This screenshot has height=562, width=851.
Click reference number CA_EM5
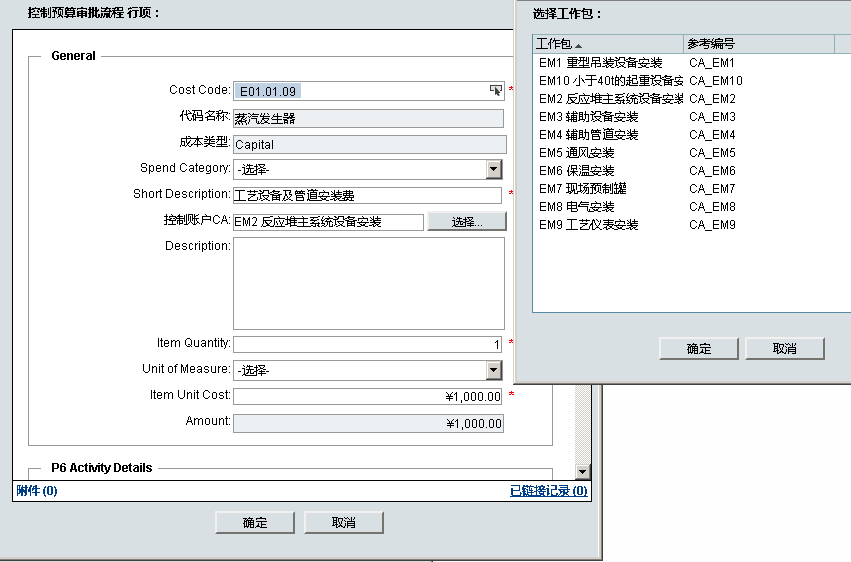(x=712, y=152)
